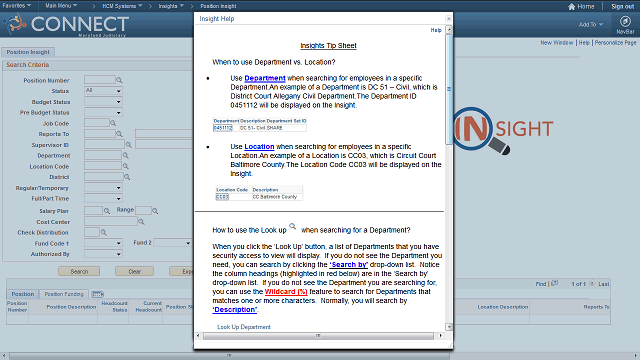This screenshot has height=360, width=640.
Task: Click dialog vertical scrollbar down arrow
Action: pos(449,327)
